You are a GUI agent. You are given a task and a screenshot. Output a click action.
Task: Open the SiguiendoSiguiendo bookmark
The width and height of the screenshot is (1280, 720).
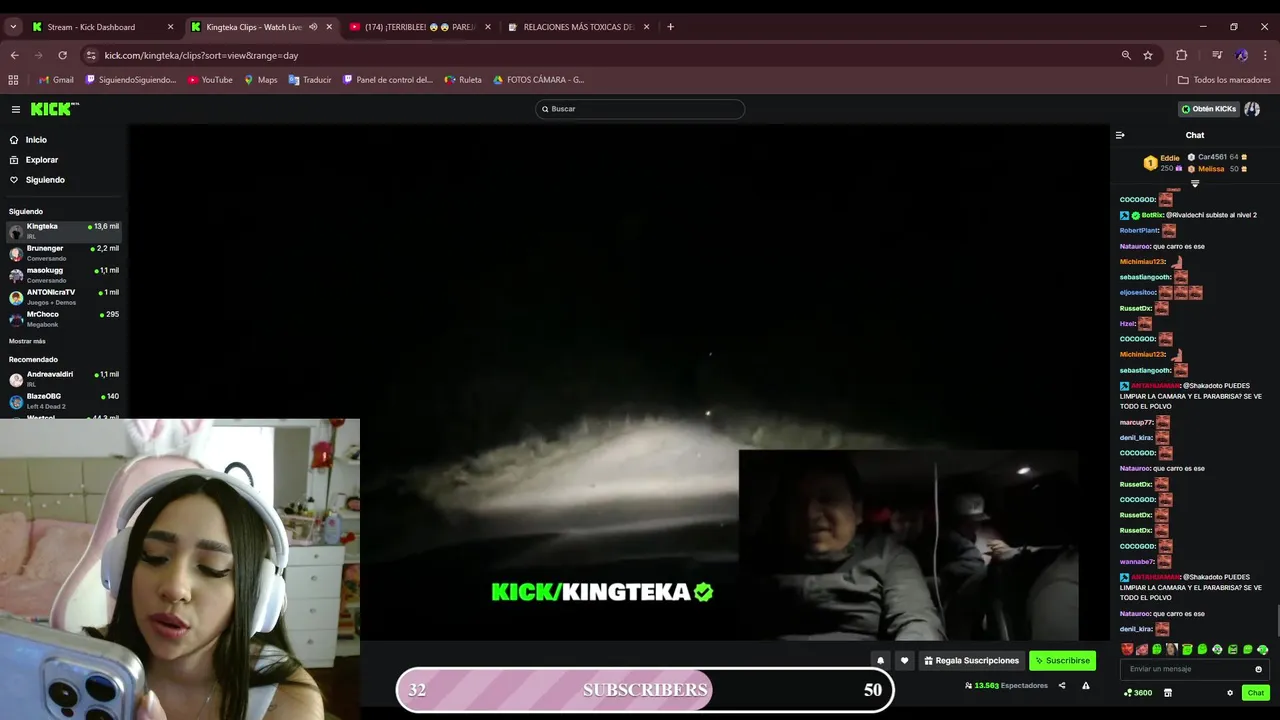131,80
